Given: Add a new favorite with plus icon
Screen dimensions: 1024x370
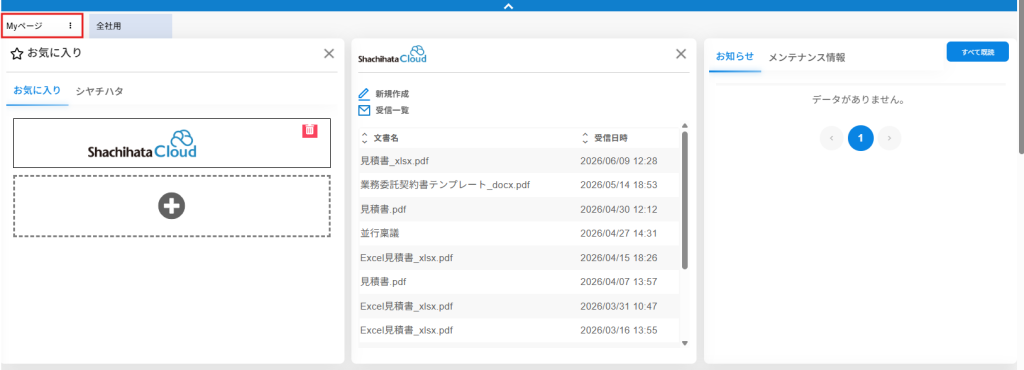Looking at the screenshot, I should (172, 206).
